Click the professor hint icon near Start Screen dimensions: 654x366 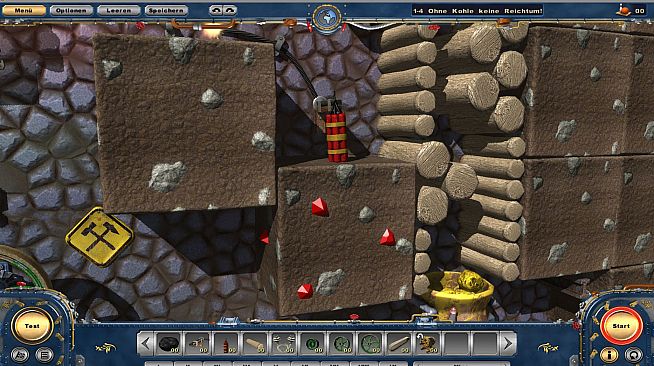(634, 355)
